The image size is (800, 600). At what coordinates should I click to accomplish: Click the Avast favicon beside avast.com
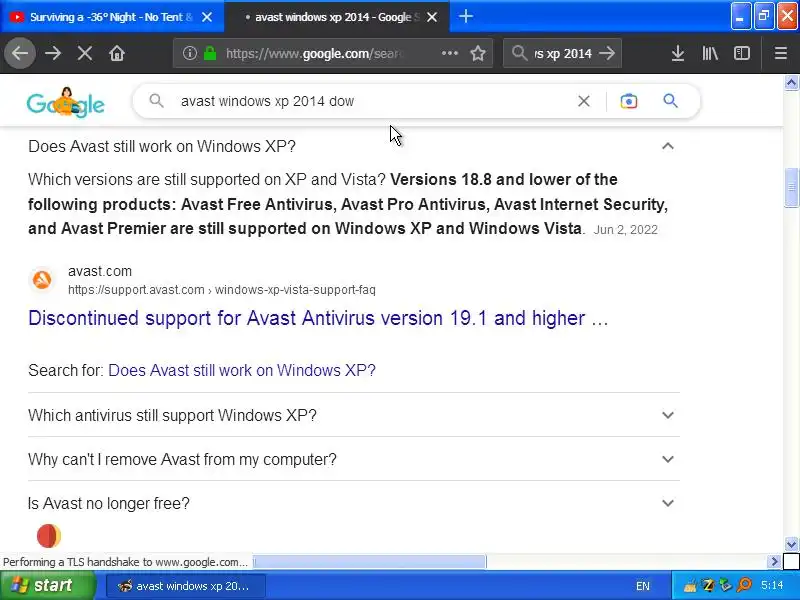point(42,280)
